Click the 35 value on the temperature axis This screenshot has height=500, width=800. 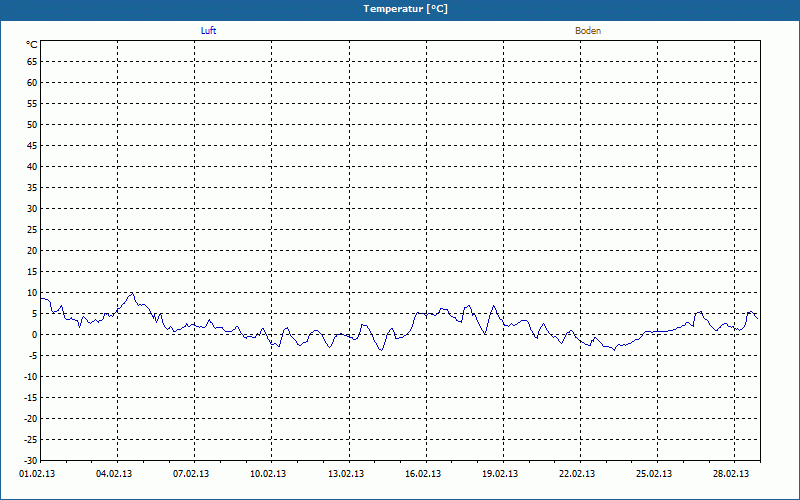[32, 188]
